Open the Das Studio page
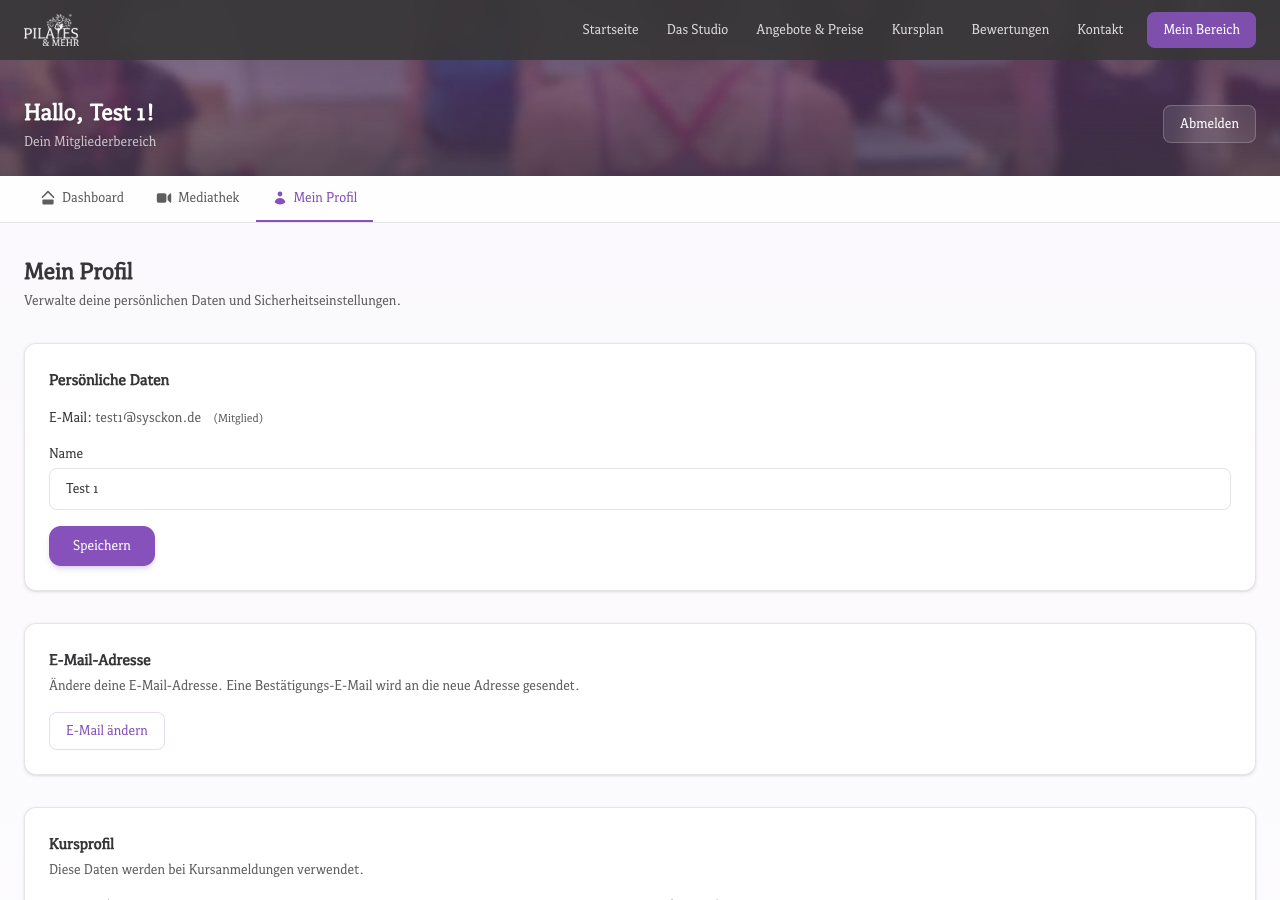The height and width of the screenshot is (900, 1280). tap(697, 30)
